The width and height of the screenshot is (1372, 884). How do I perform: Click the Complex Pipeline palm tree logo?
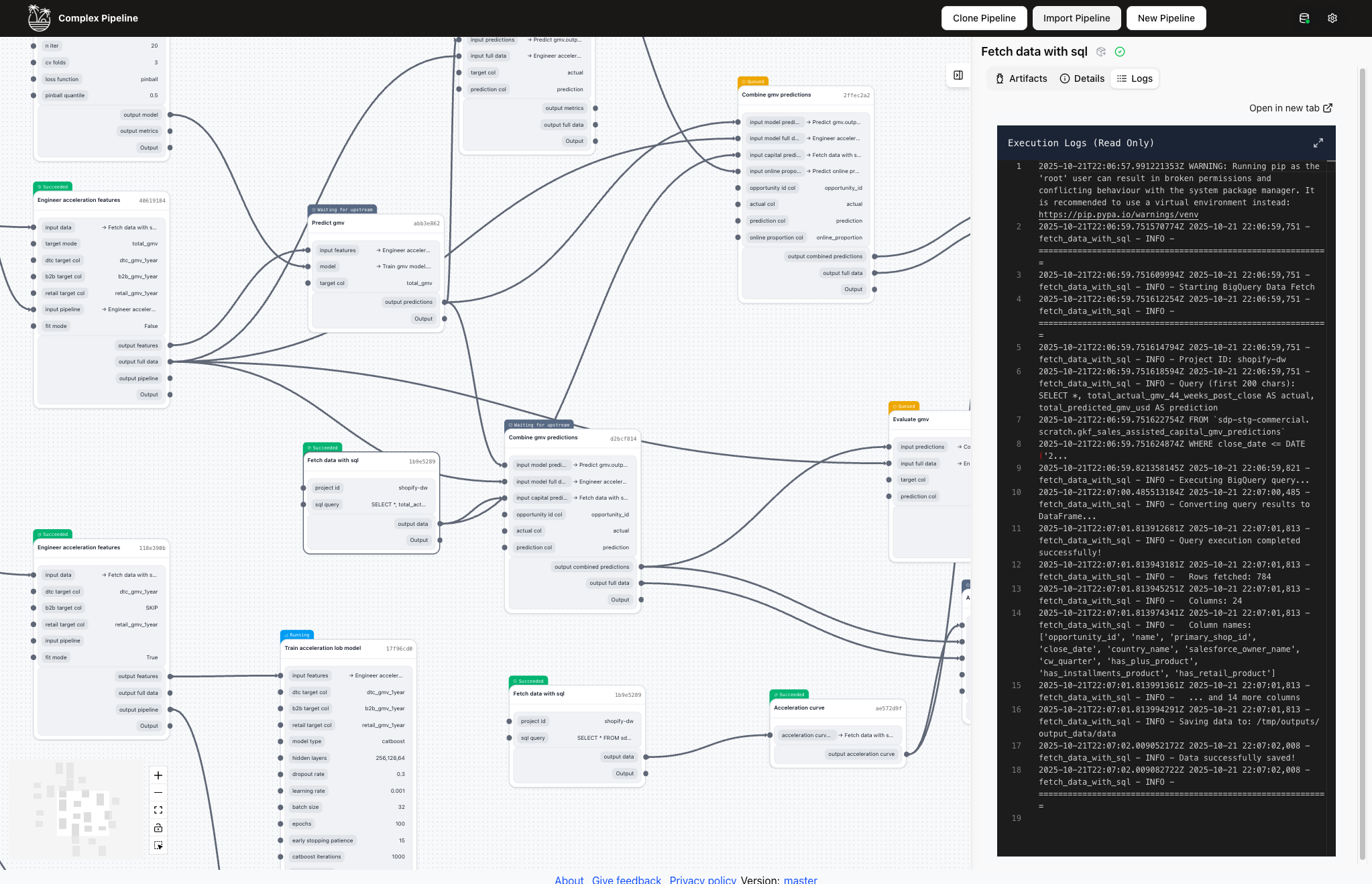click(x=38, y=17)
